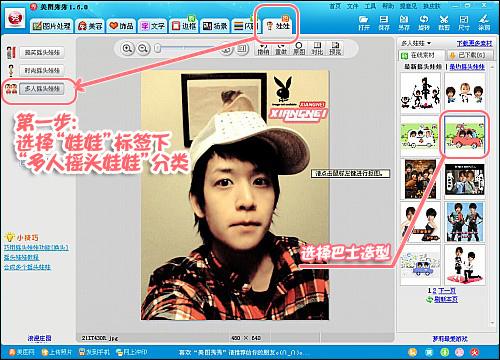Click the 下一页 next page link
The width and height of the screenshot is (500, 360).
[447, 291]
